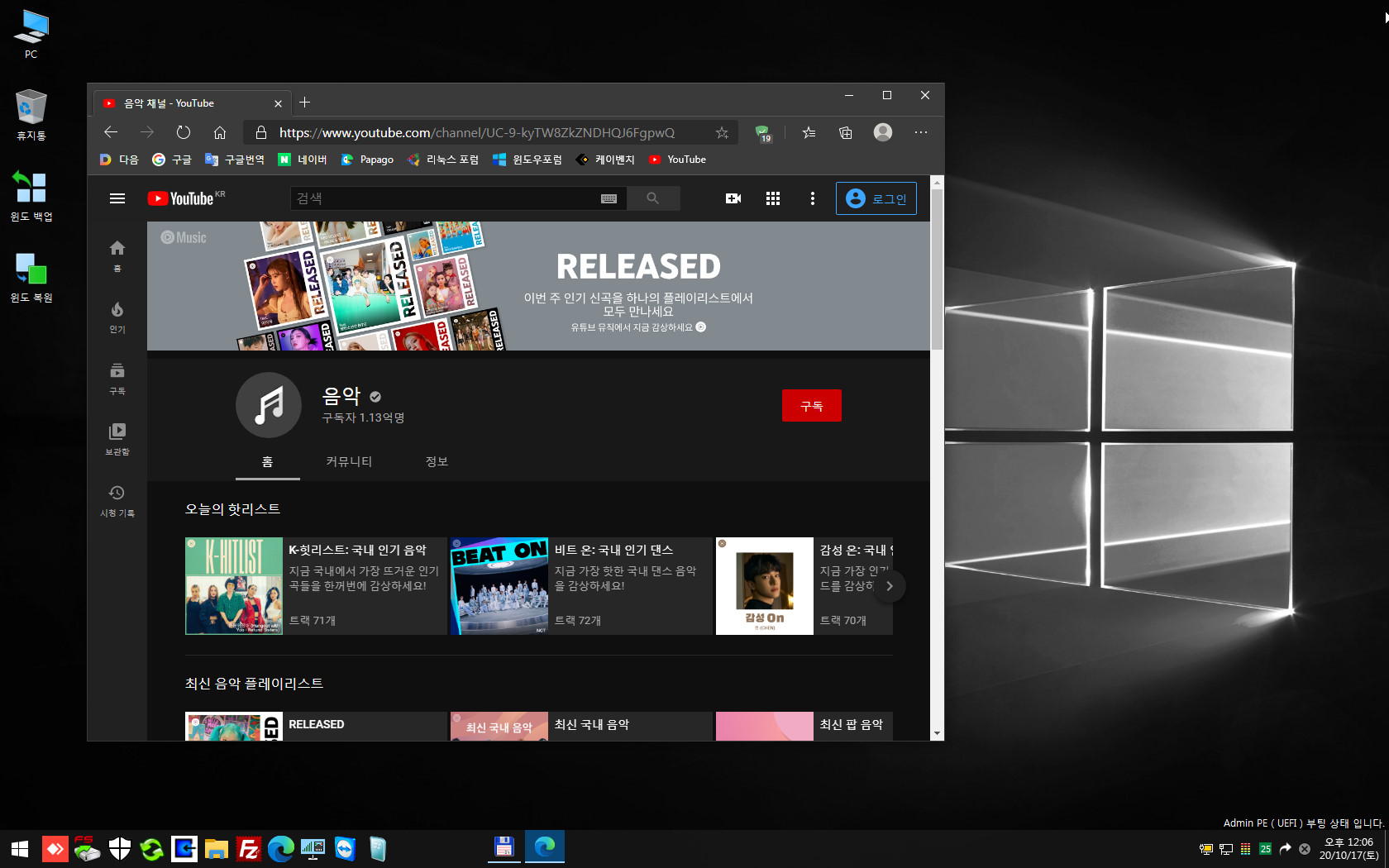Open File Explorer from the taskbar

(217, 849)
